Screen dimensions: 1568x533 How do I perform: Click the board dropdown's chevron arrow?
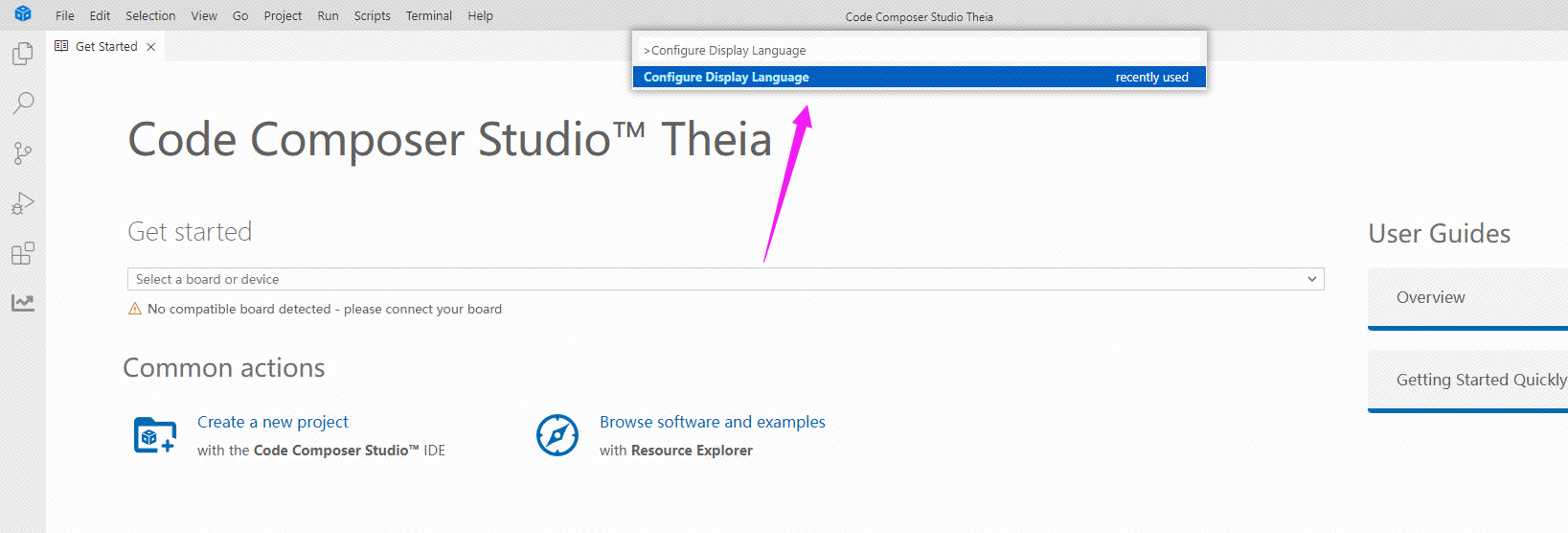1312,279
